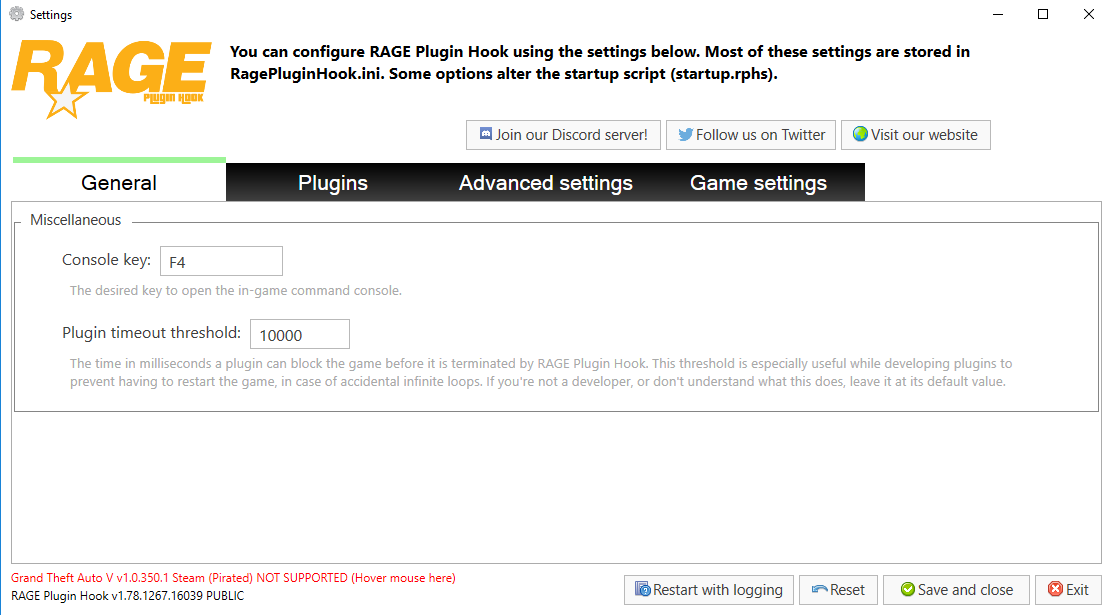This screenshot has width=1112, height=615.
Task: Minimize the Settings window
Action: [998, 14]
